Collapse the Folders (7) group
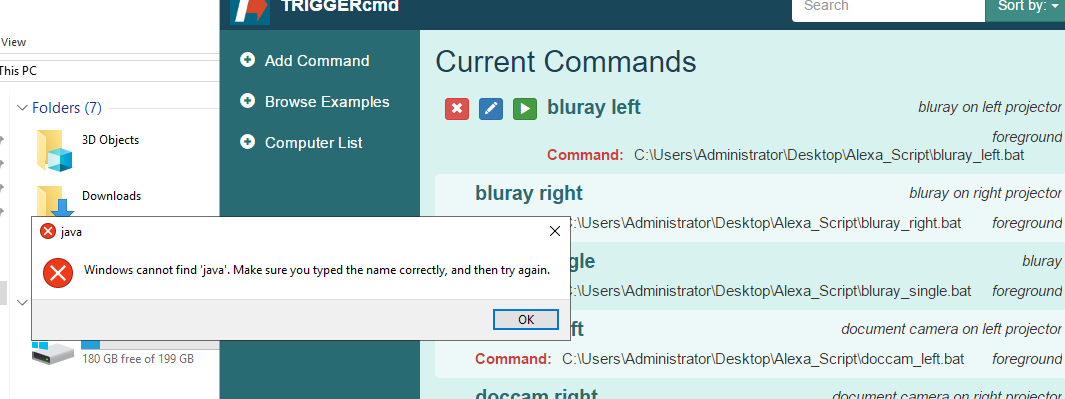Viewport: 1065px width, 399px height. pos(22,107)
